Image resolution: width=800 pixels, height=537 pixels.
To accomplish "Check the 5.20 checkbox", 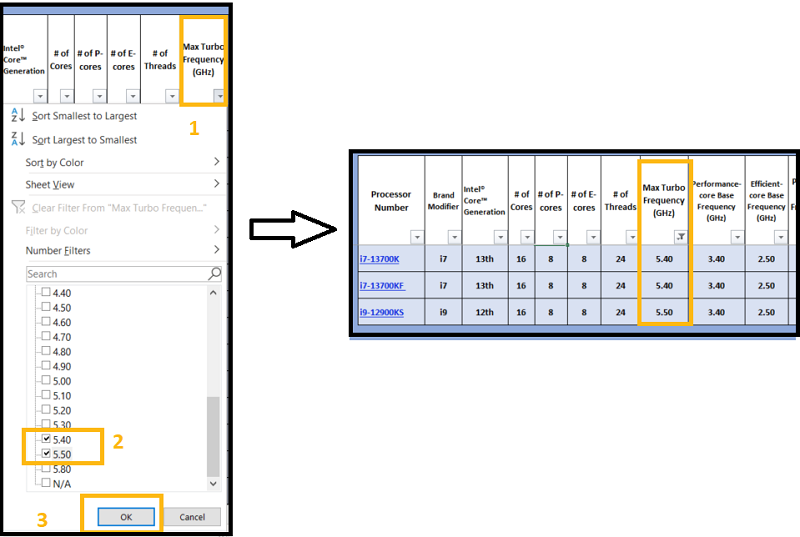I will (46, 410).
